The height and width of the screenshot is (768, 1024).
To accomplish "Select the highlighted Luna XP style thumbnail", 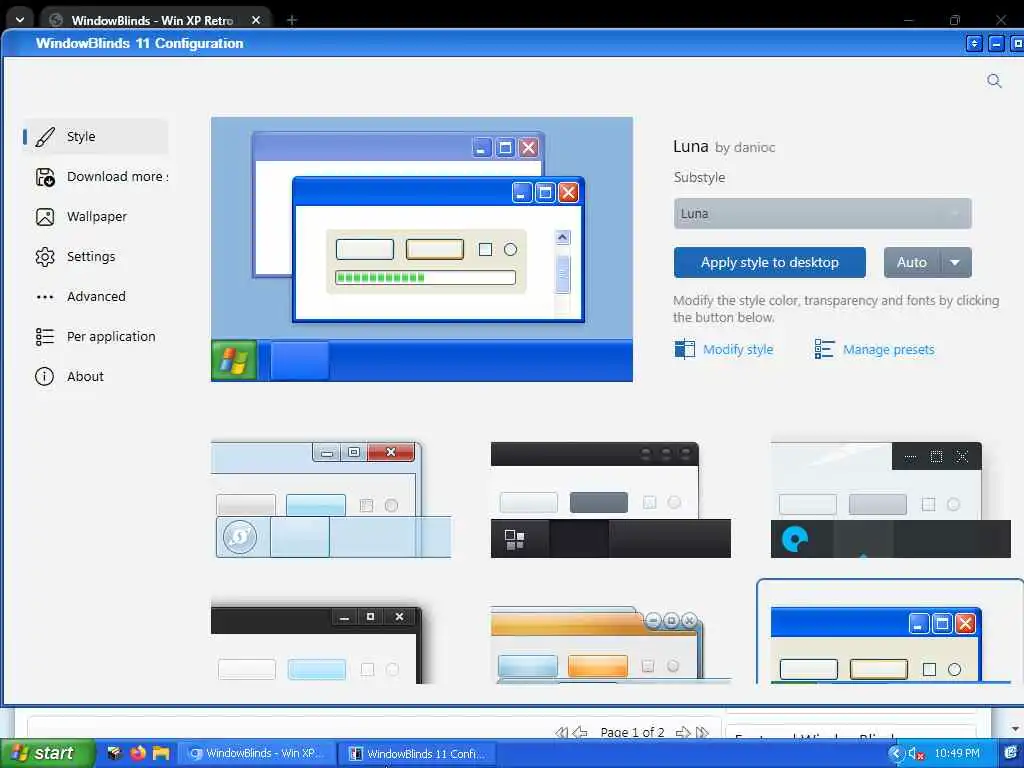I will click(x=890, y=632).
